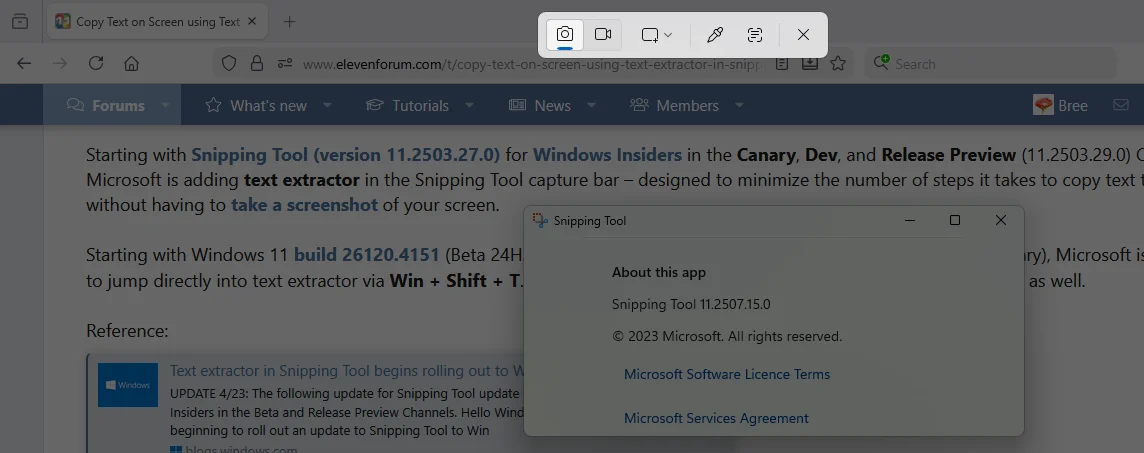
Task: Open the tracking protection shield icon
Action: click(x=229, y=63)
